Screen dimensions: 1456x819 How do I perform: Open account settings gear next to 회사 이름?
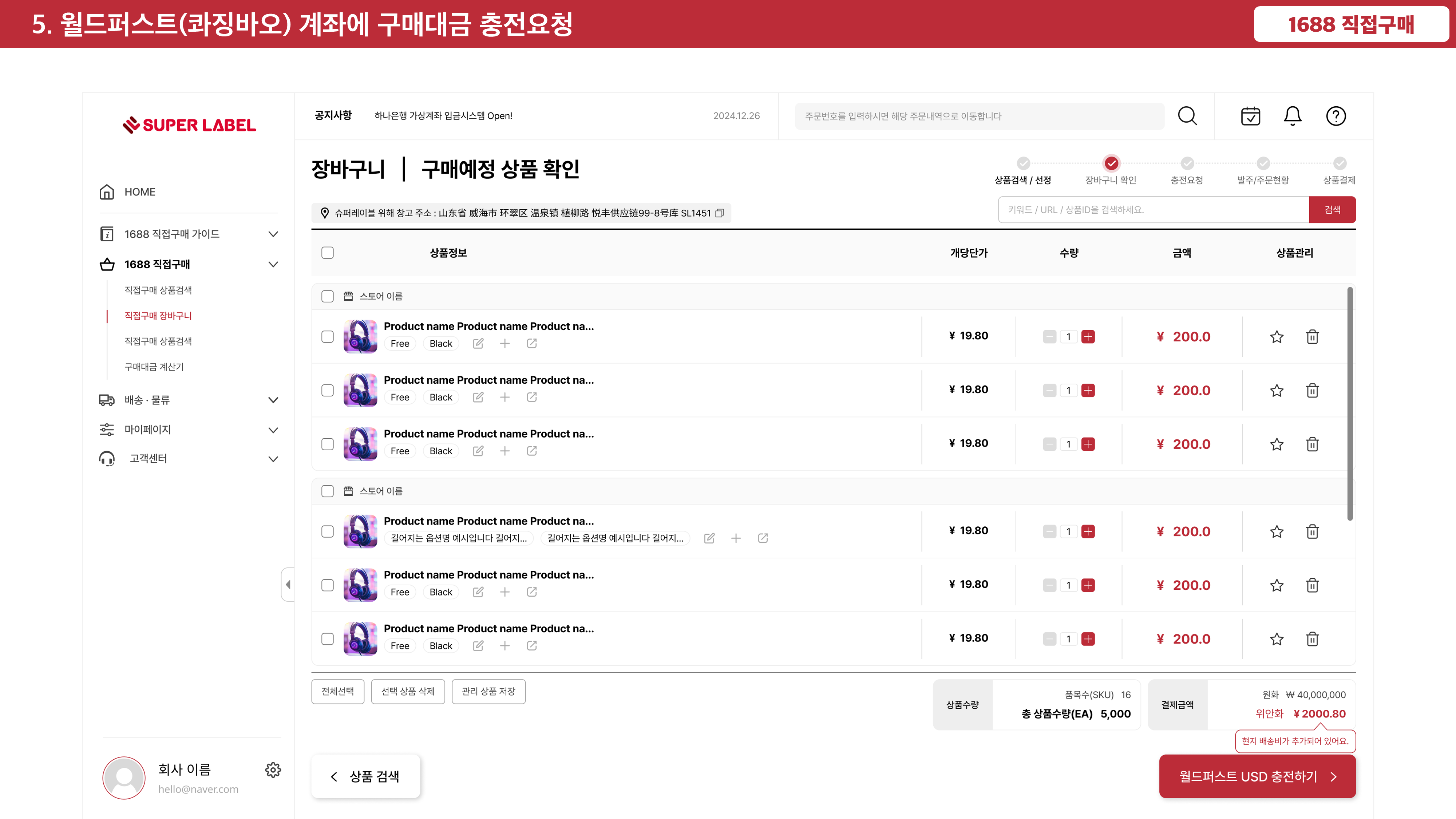[x=273, y=770]
